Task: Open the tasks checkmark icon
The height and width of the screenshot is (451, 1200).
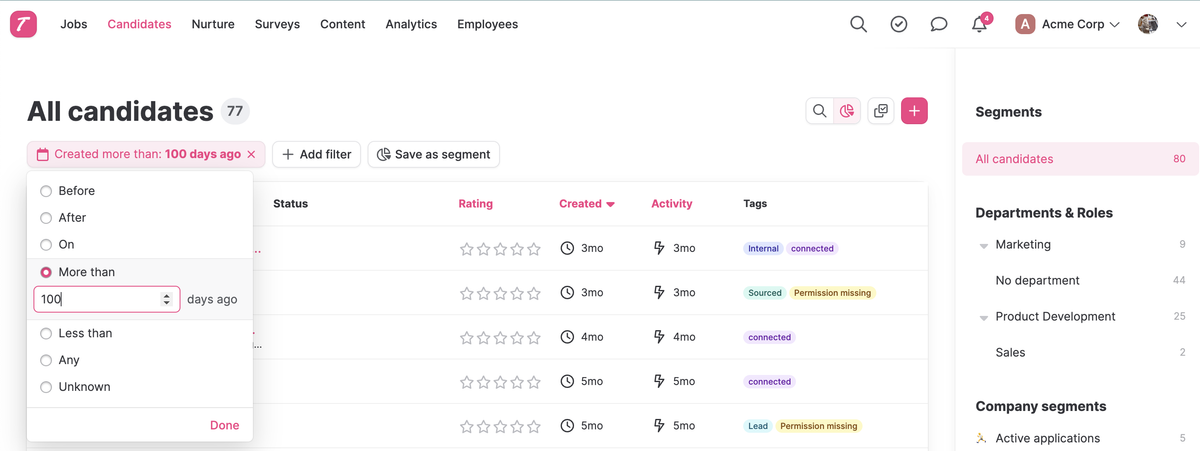Action: pyautogui.click(x=899, y=24)
